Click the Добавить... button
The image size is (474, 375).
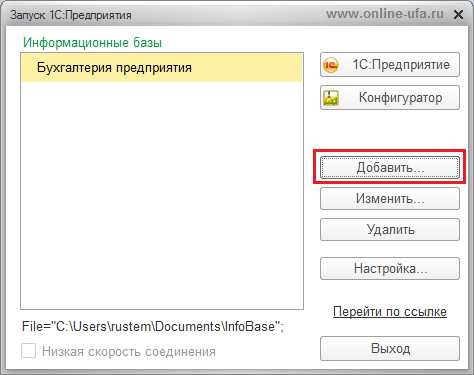coord(390,167)
